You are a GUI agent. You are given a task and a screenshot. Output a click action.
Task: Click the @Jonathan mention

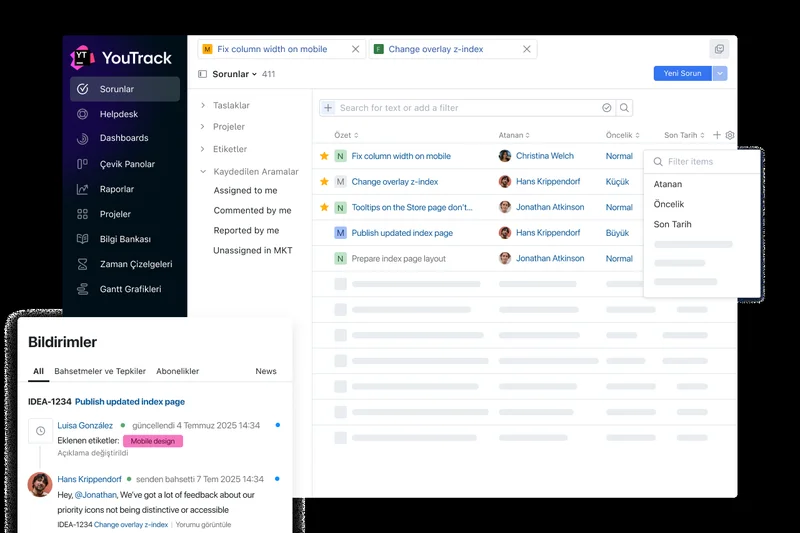[95, 495]
